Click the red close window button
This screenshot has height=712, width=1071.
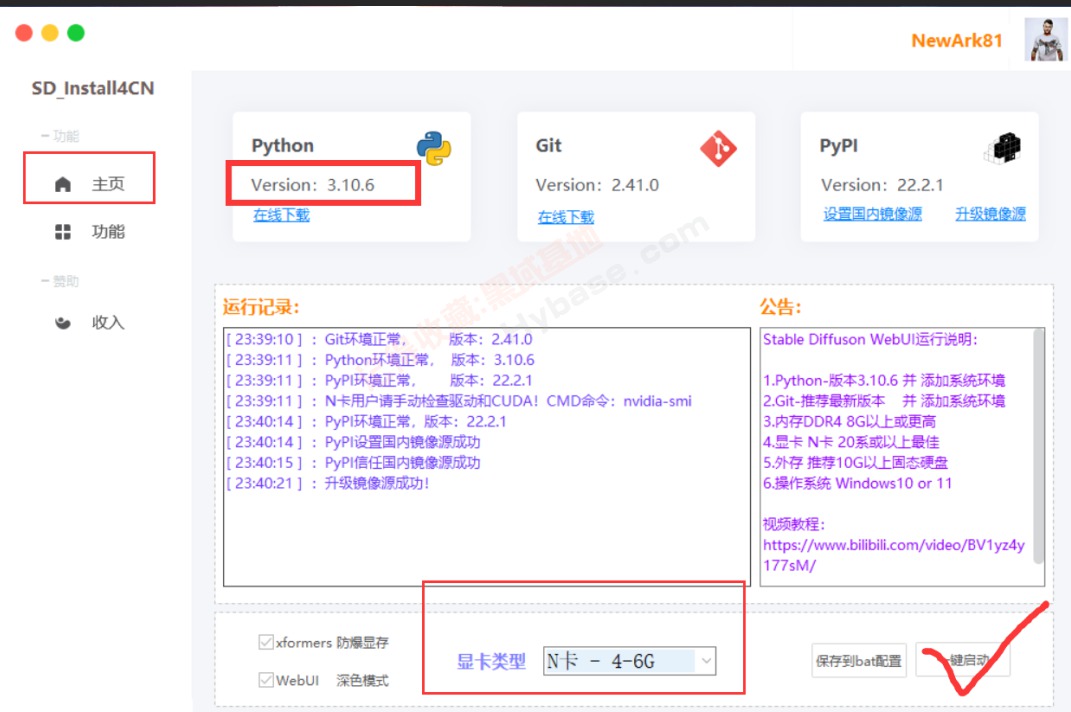[24, 33]
